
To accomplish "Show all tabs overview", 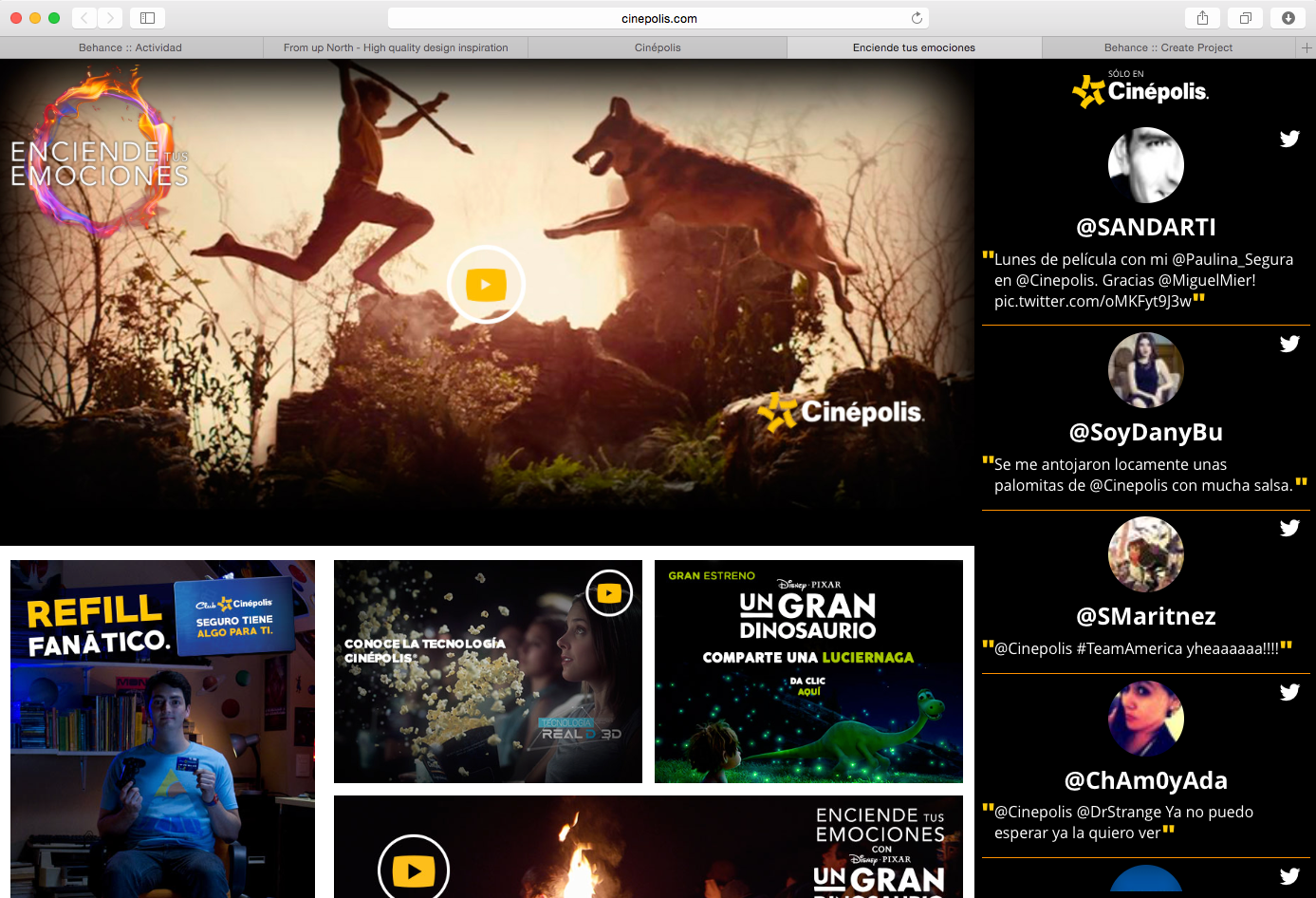I will 1245,17.
